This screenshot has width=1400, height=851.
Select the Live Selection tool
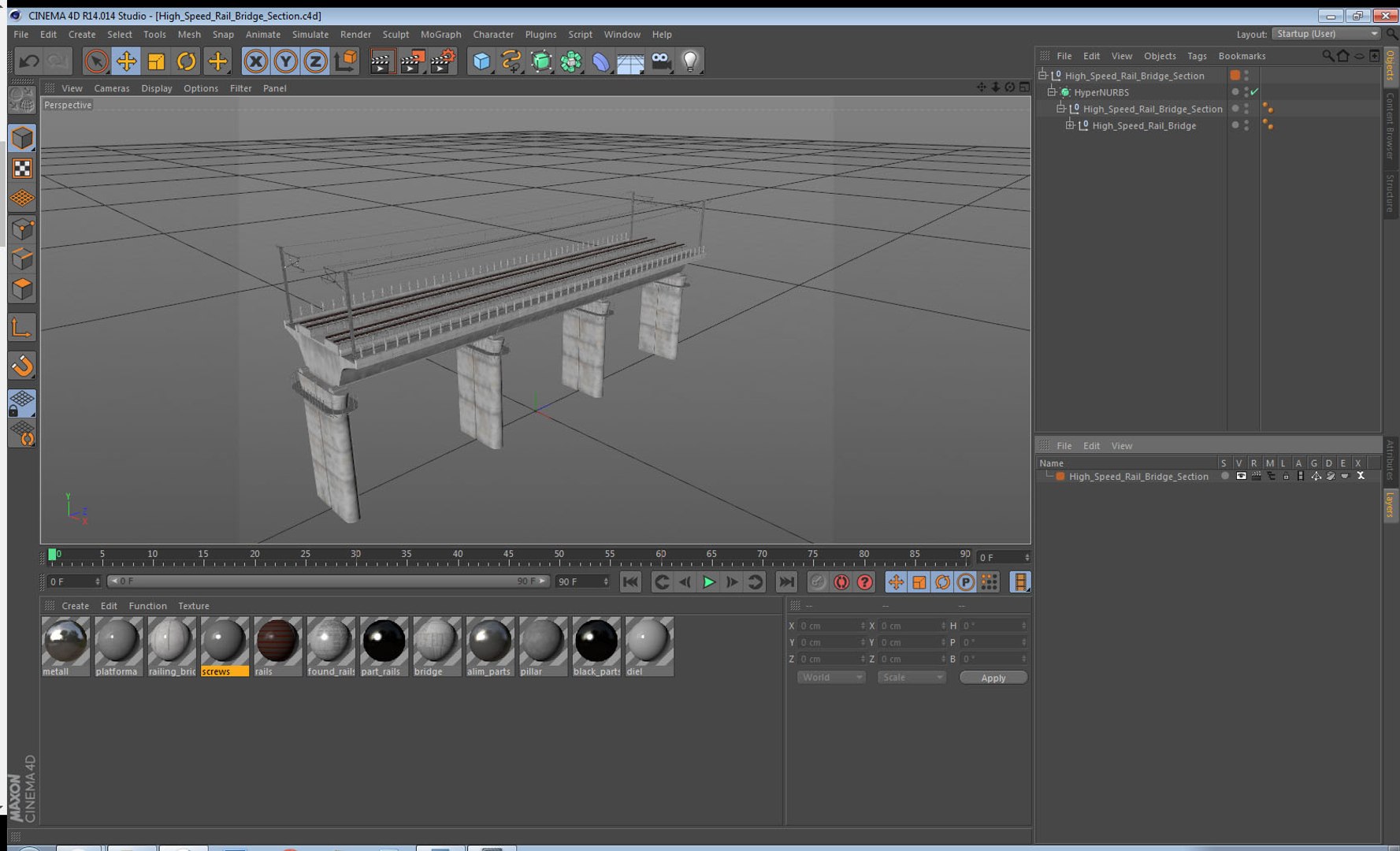96,61
